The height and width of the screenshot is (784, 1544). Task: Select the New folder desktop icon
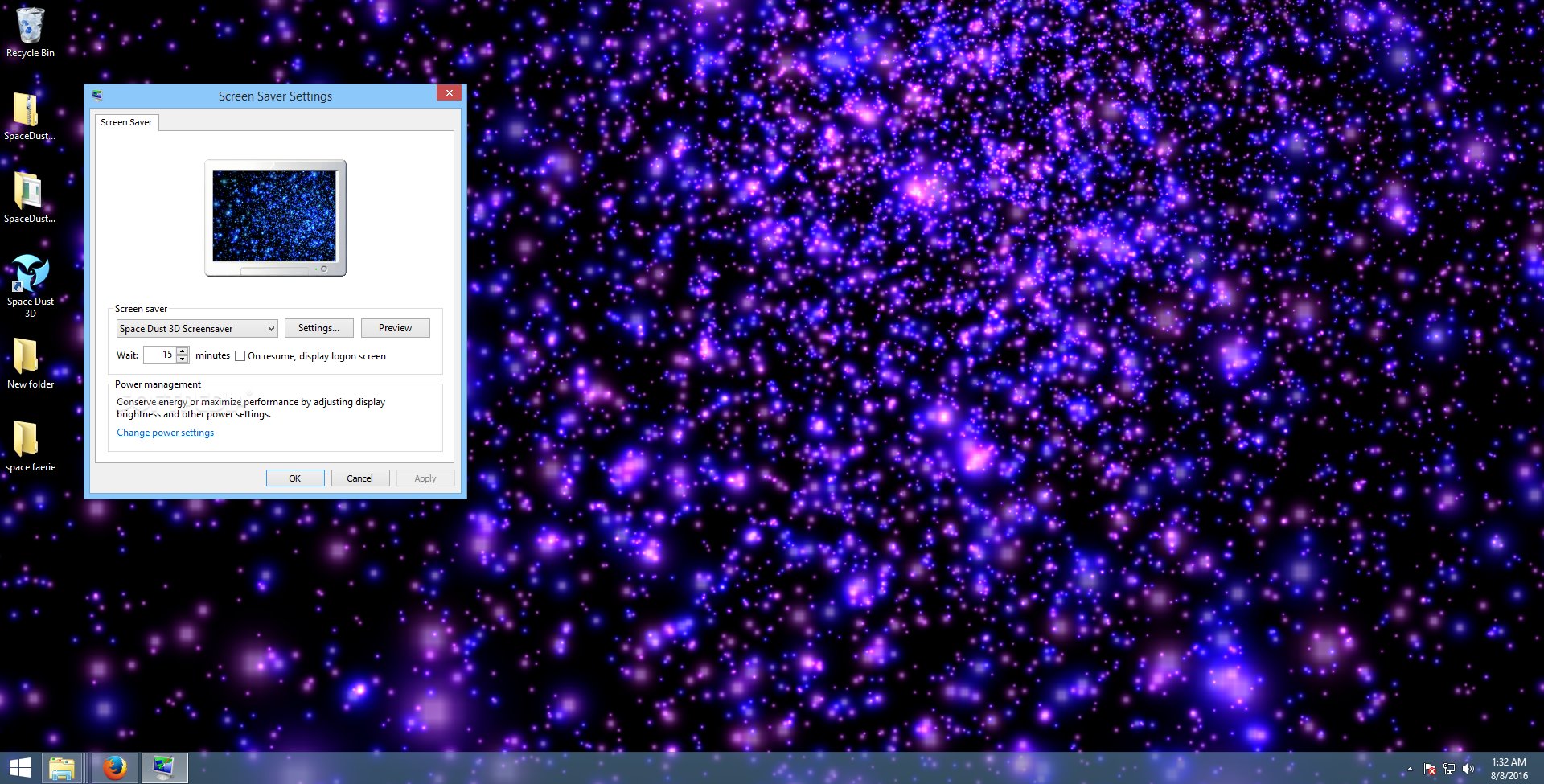(x=31, y=363)
